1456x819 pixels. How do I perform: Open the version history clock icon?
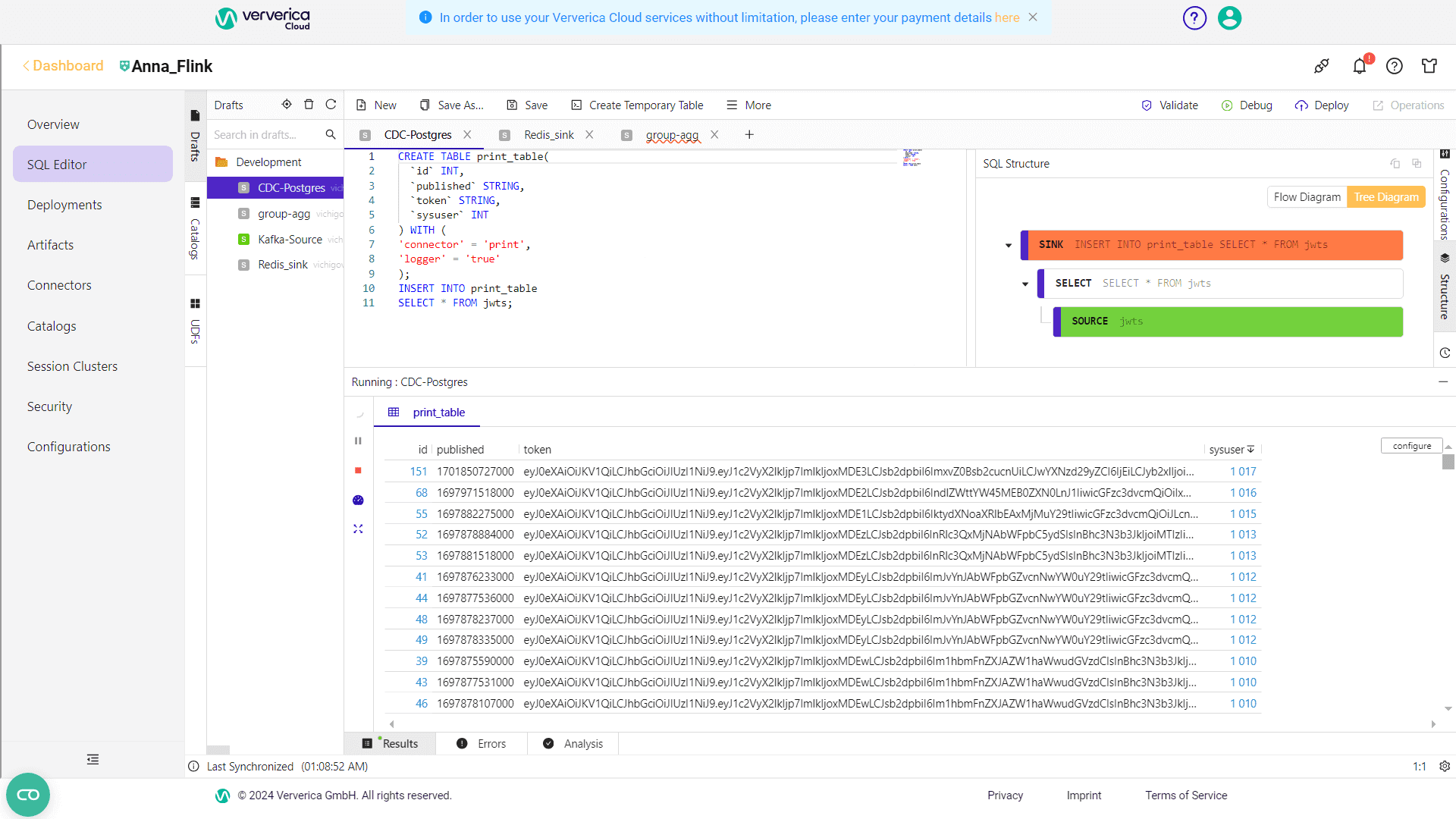point(1445,353)
